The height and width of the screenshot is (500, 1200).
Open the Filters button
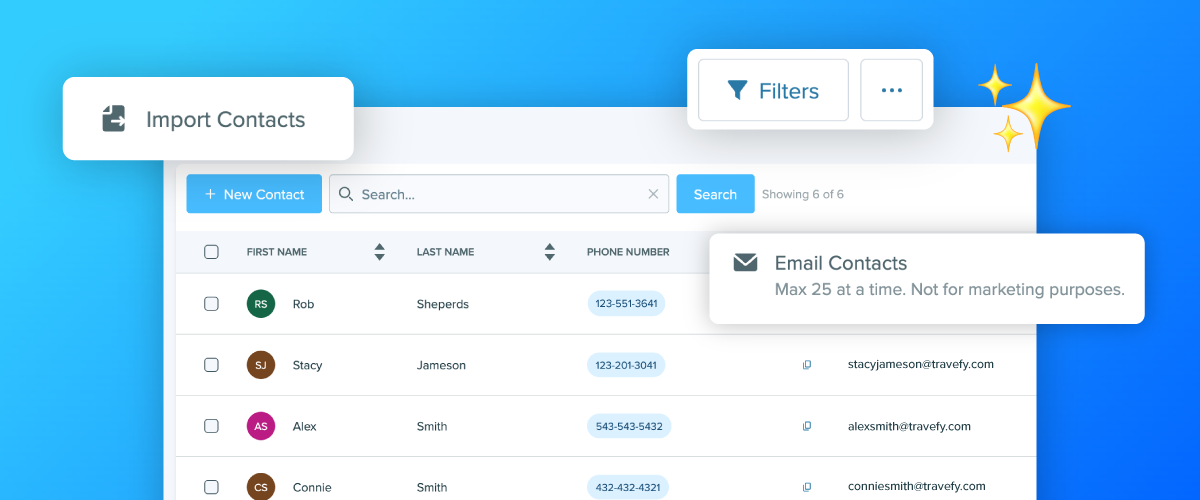(773, 90)
